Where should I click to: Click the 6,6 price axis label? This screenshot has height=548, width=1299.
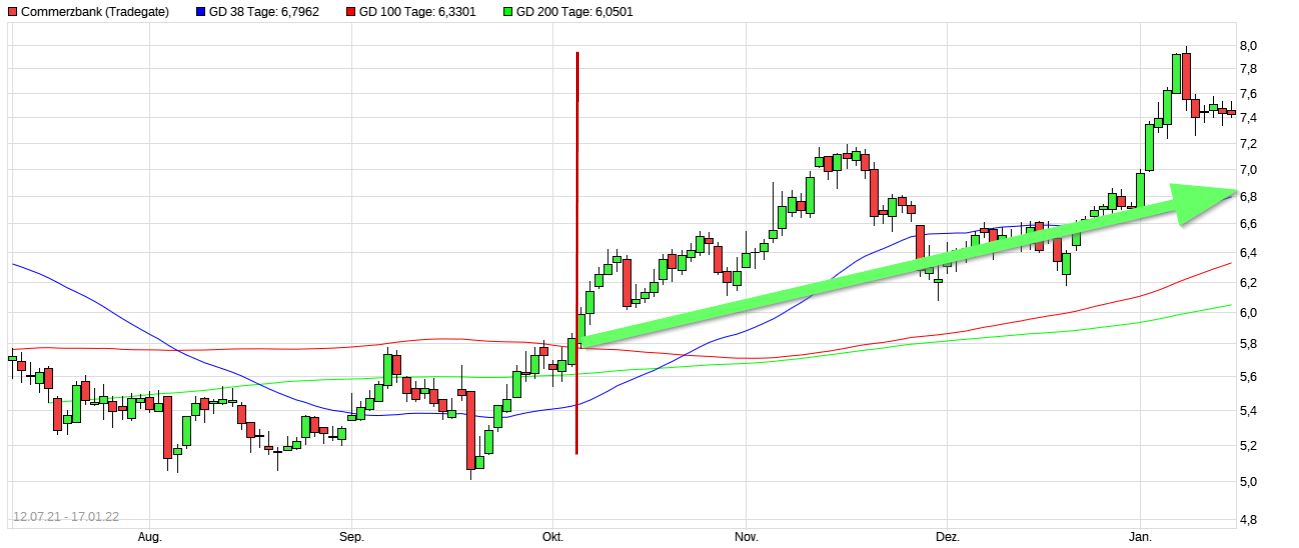click(1248, 224)
